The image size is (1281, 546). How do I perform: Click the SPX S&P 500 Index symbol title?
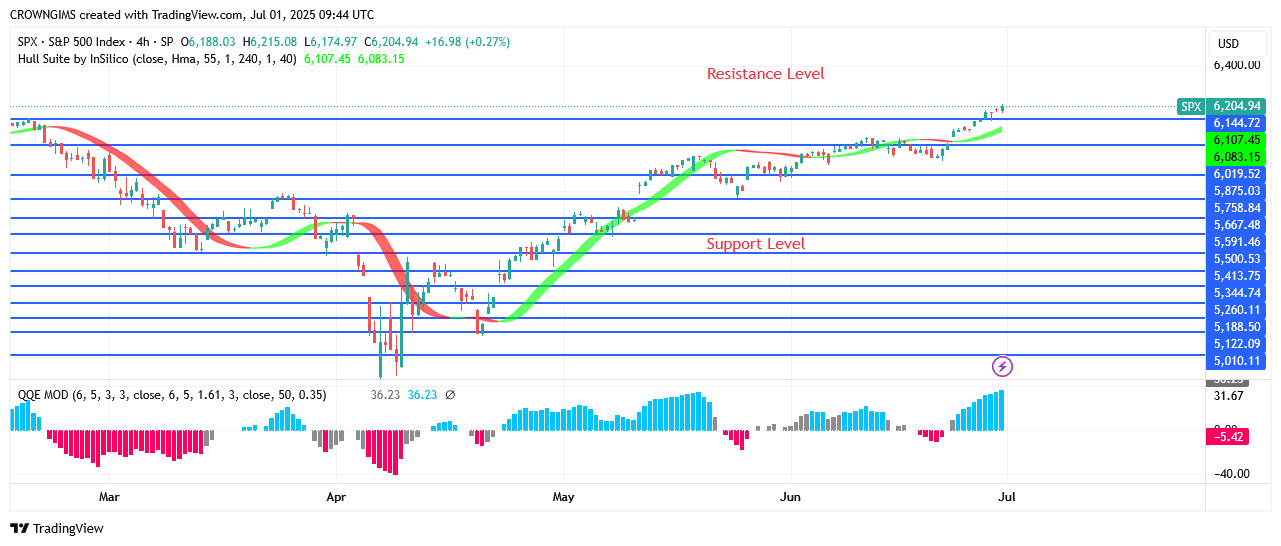click(x=96, y=42)
